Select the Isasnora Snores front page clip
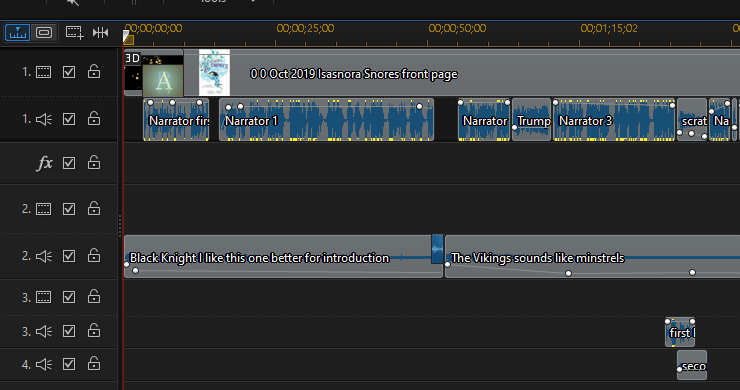Screen dimensions: 740x390 tap(462, 73)
